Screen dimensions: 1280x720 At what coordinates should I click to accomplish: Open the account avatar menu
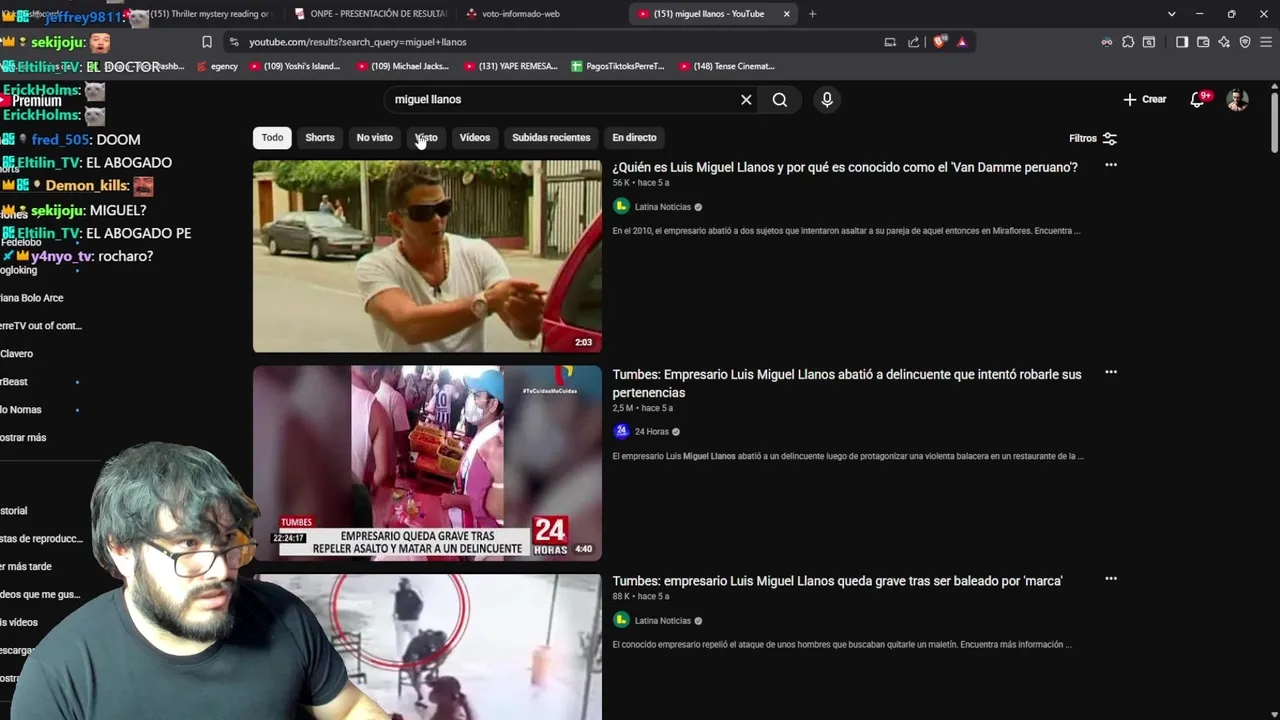click(x=1238, y=100)
